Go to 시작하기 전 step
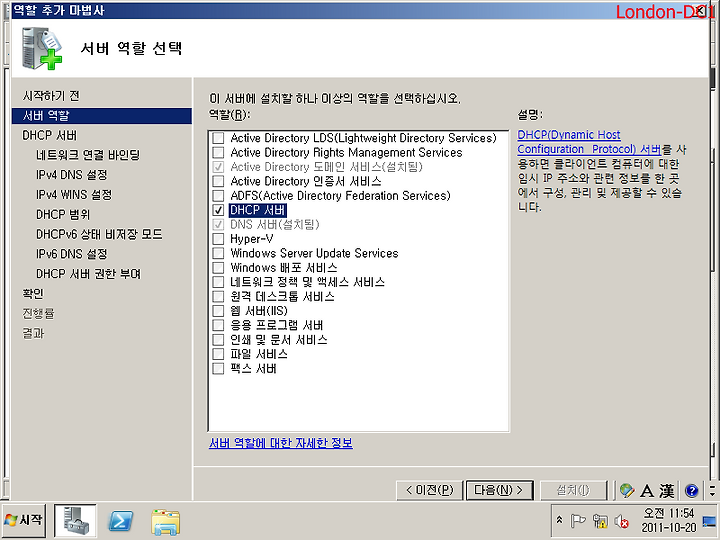Image resolution: width=720 pixels, height=540 pixels. 51,96
